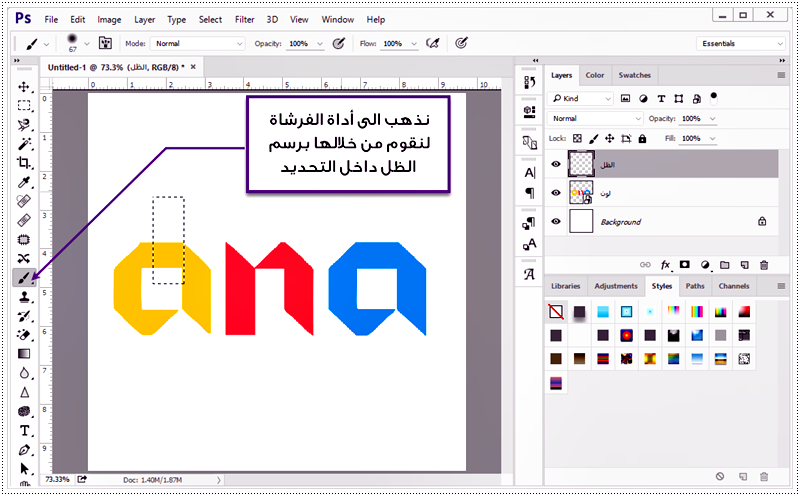Toggle visibility of the الظل layer
Image resolution: width=800 pixels, height=496 pixels.
tap(556, 164)
